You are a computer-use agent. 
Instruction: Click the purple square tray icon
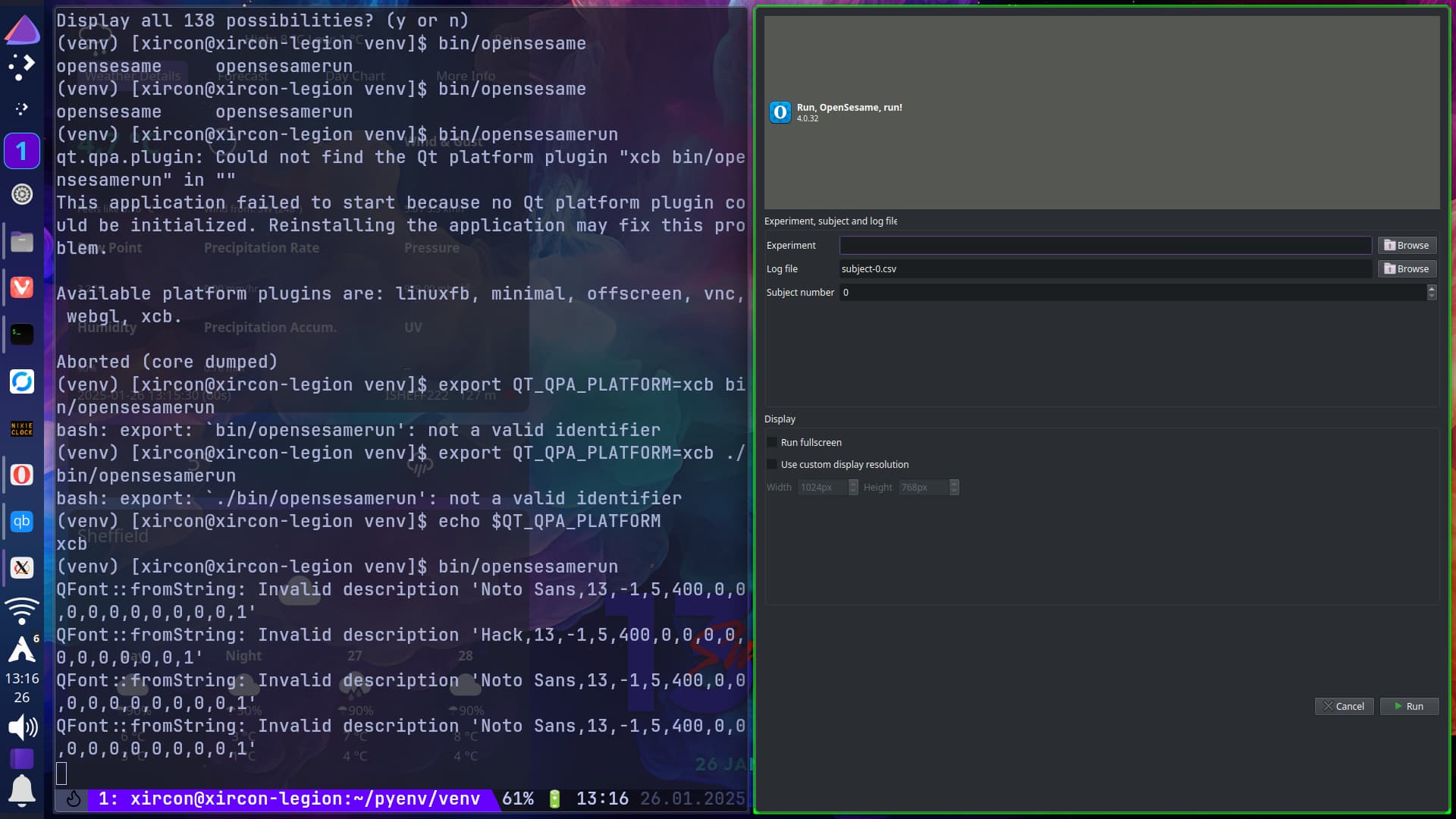point(22,758)
